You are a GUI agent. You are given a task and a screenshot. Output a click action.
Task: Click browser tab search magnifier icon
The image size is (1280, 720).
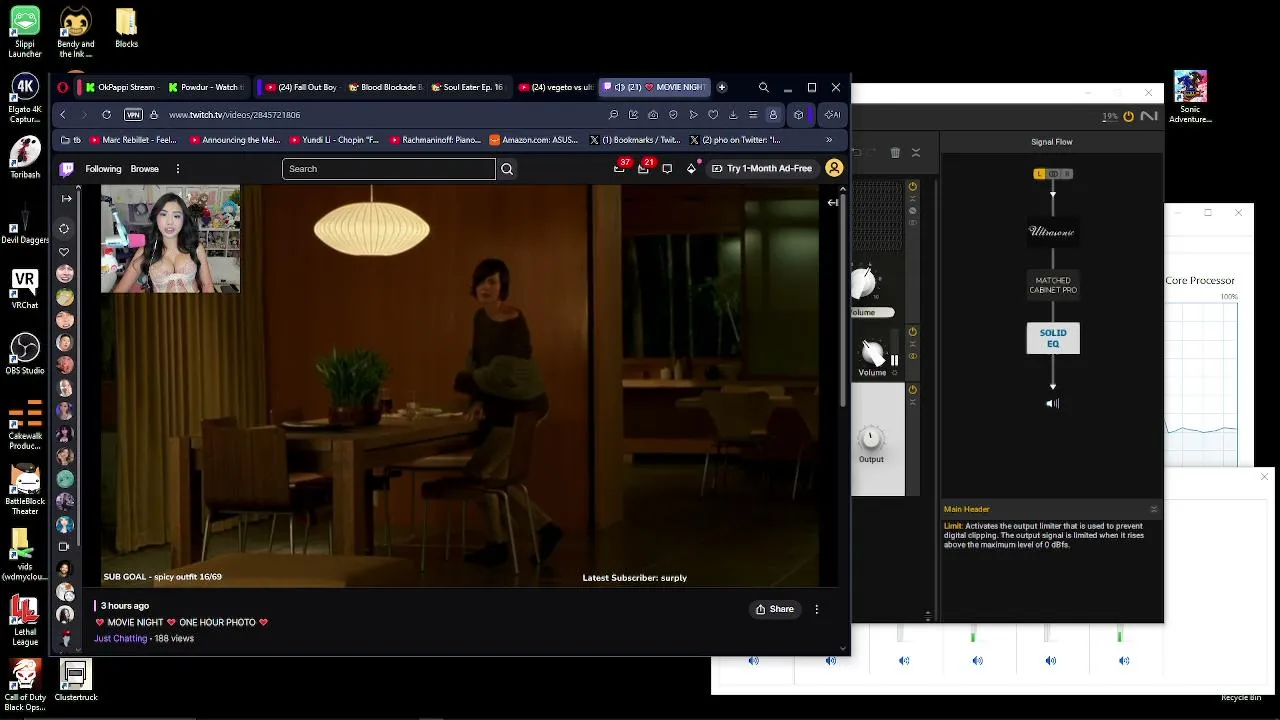(764, 87)
